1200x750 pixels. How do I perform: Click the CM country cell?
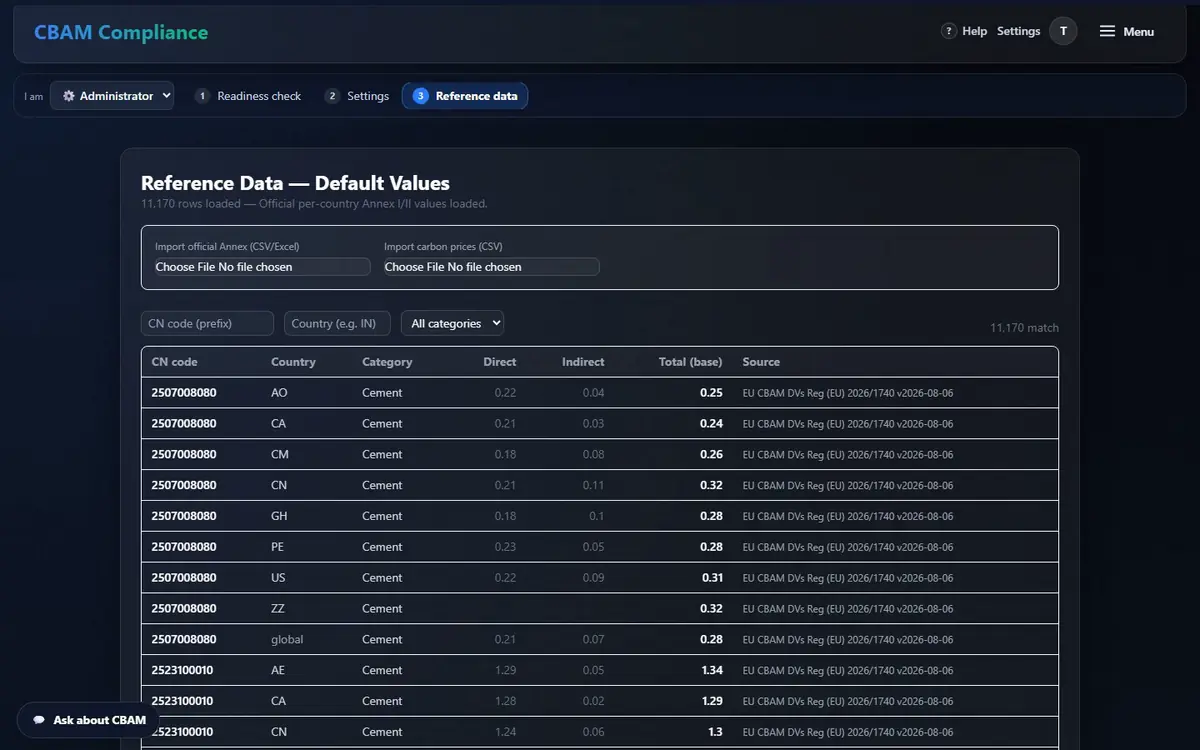click(280, 455)
